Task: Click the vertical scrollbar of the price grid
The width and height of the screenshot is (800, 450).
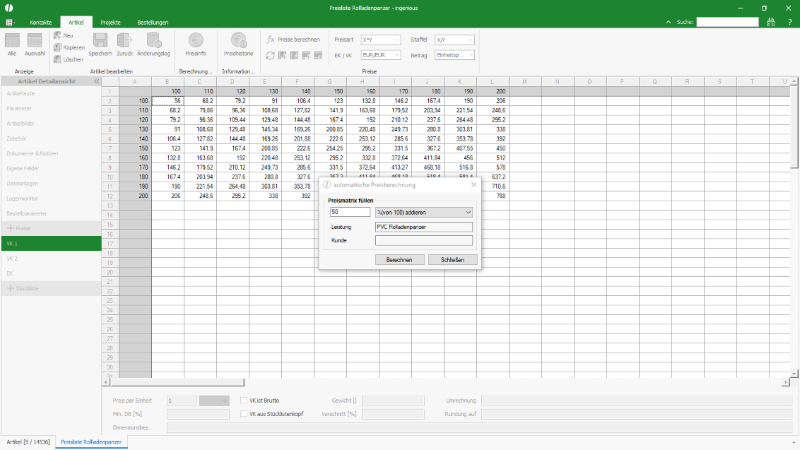Action: [794, 127]
